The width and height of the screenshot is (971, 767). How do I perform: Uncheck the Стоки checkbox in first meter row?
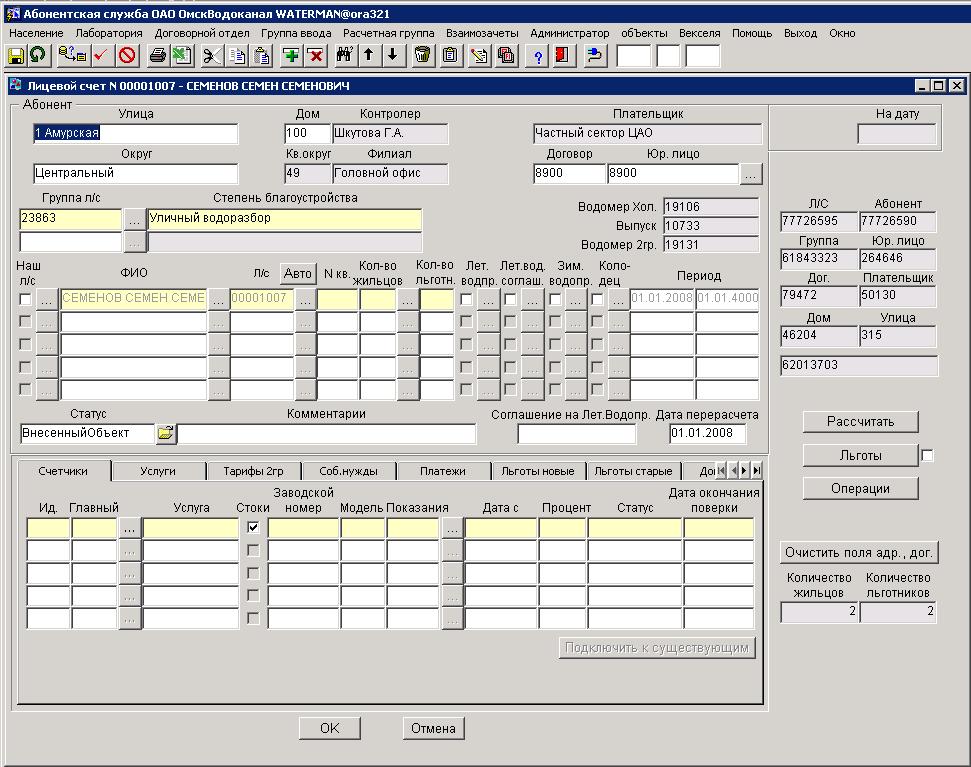tap(253, 527)
